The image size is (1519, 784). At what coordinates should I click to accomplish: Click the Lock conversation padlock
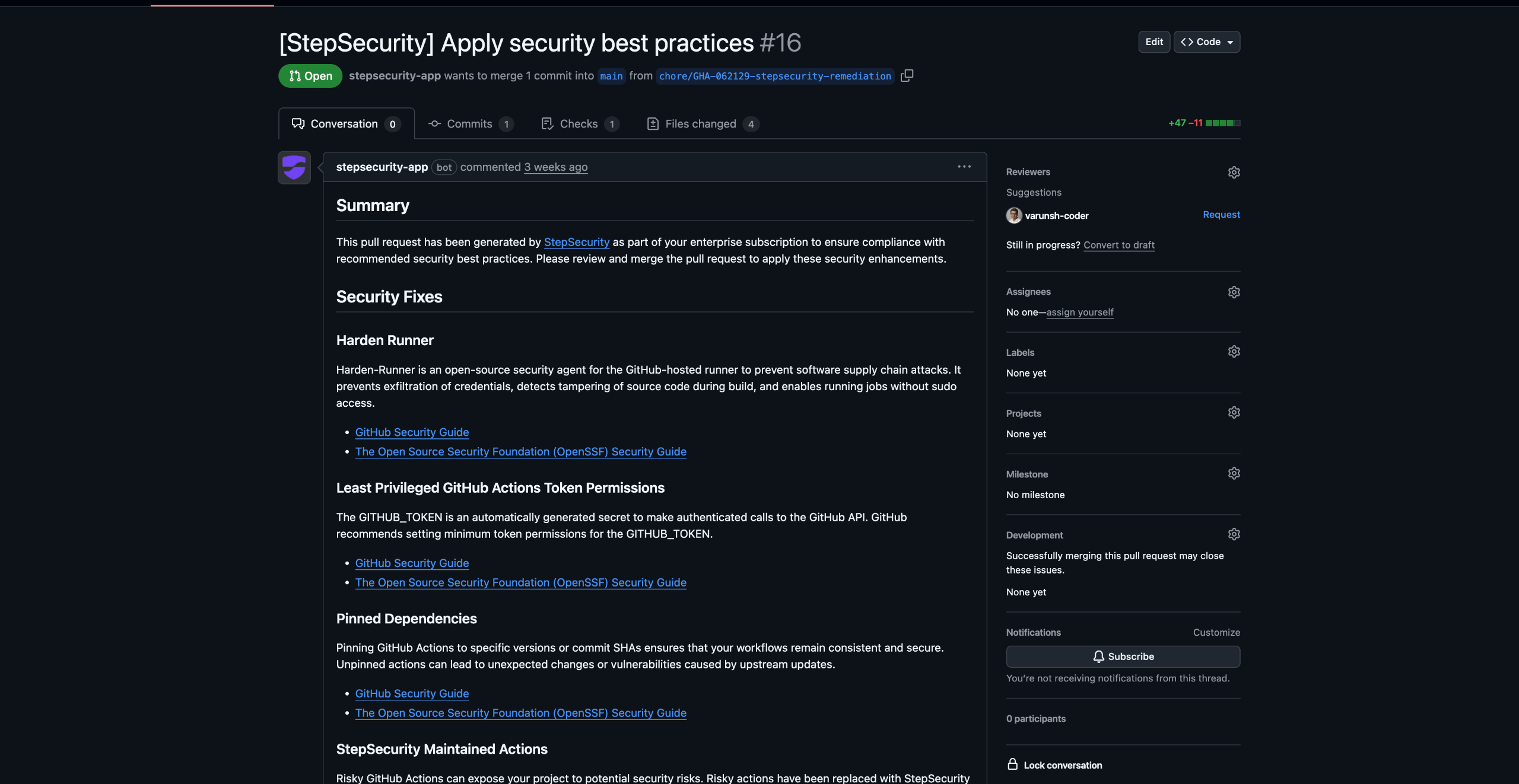(x=1012, y=764)
